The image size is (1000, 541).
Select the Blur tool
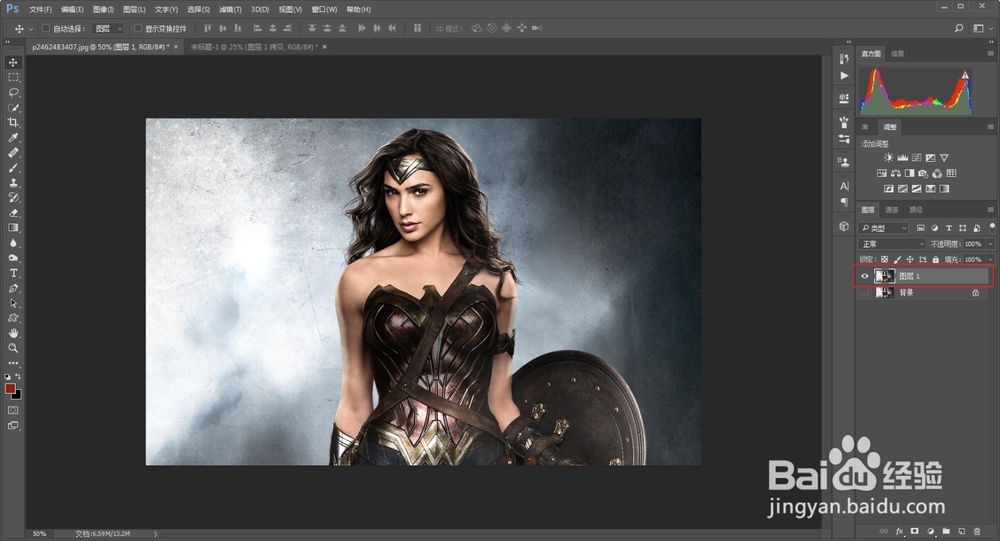pos(13,243)
